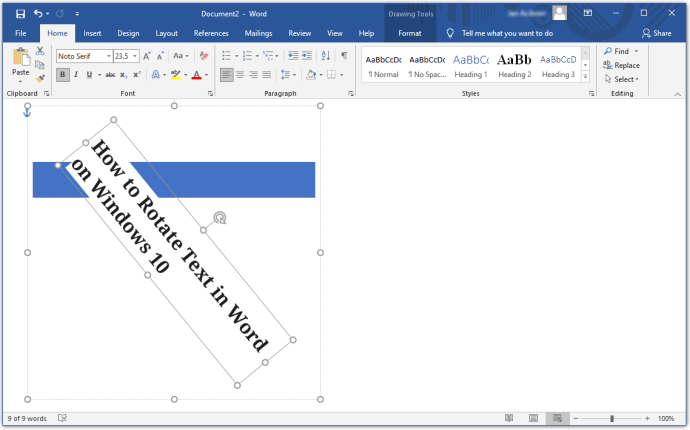Apply the Heading 1 style

coord(471,65)
